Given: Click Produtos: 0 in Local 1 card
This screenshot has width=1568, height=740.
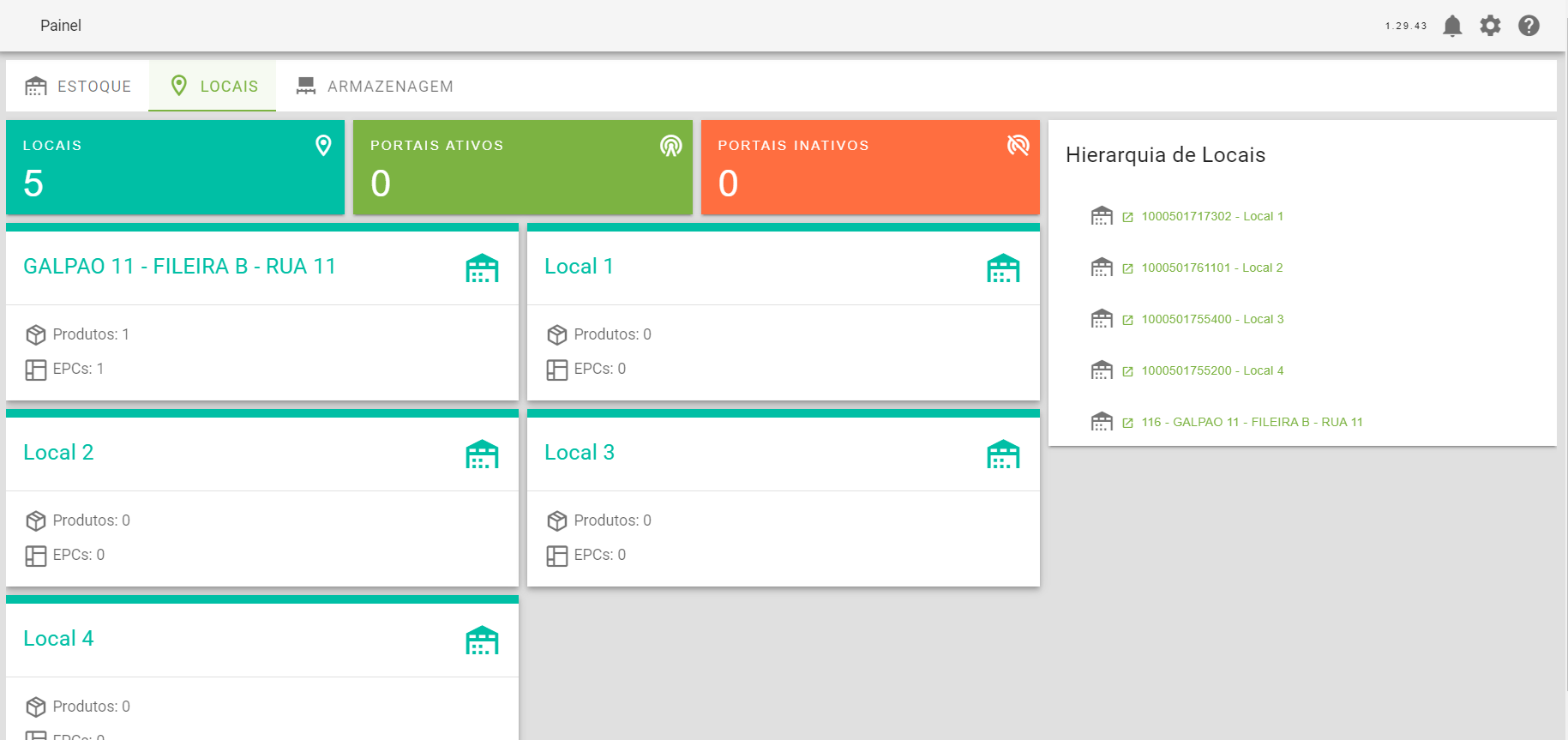Looking at the screenshot, I should 613,334.
